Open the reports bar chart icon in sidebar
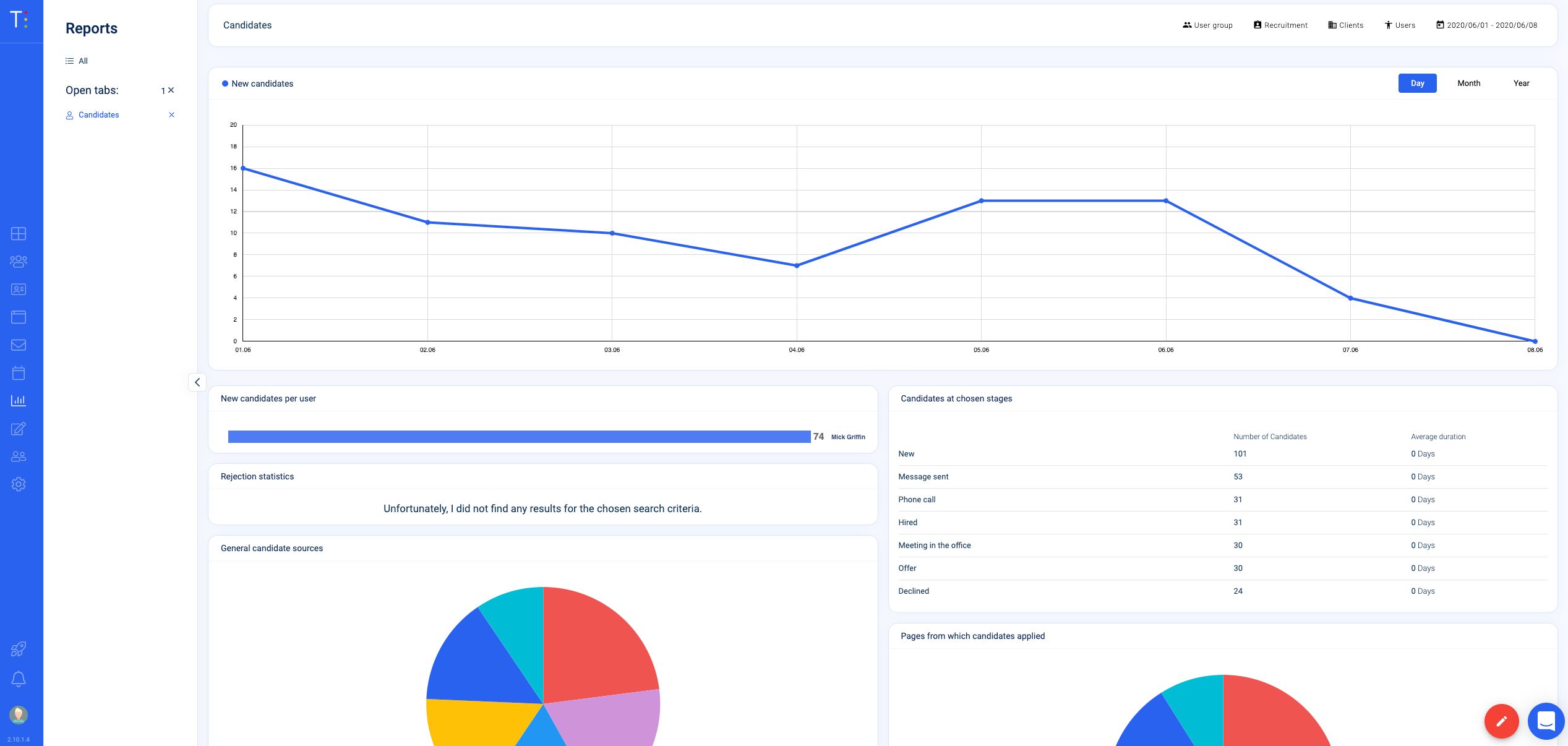This screenshot has height=746, width=1568. (x=19, y=401)
